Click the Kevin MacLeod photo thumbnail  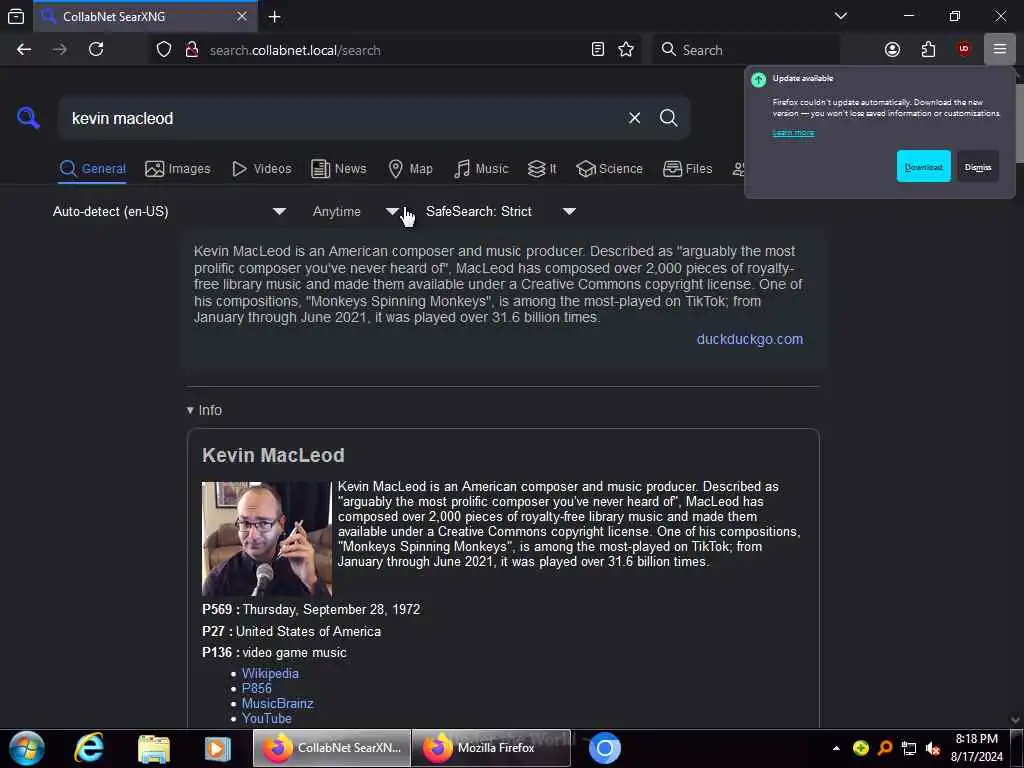click(267, 539)
